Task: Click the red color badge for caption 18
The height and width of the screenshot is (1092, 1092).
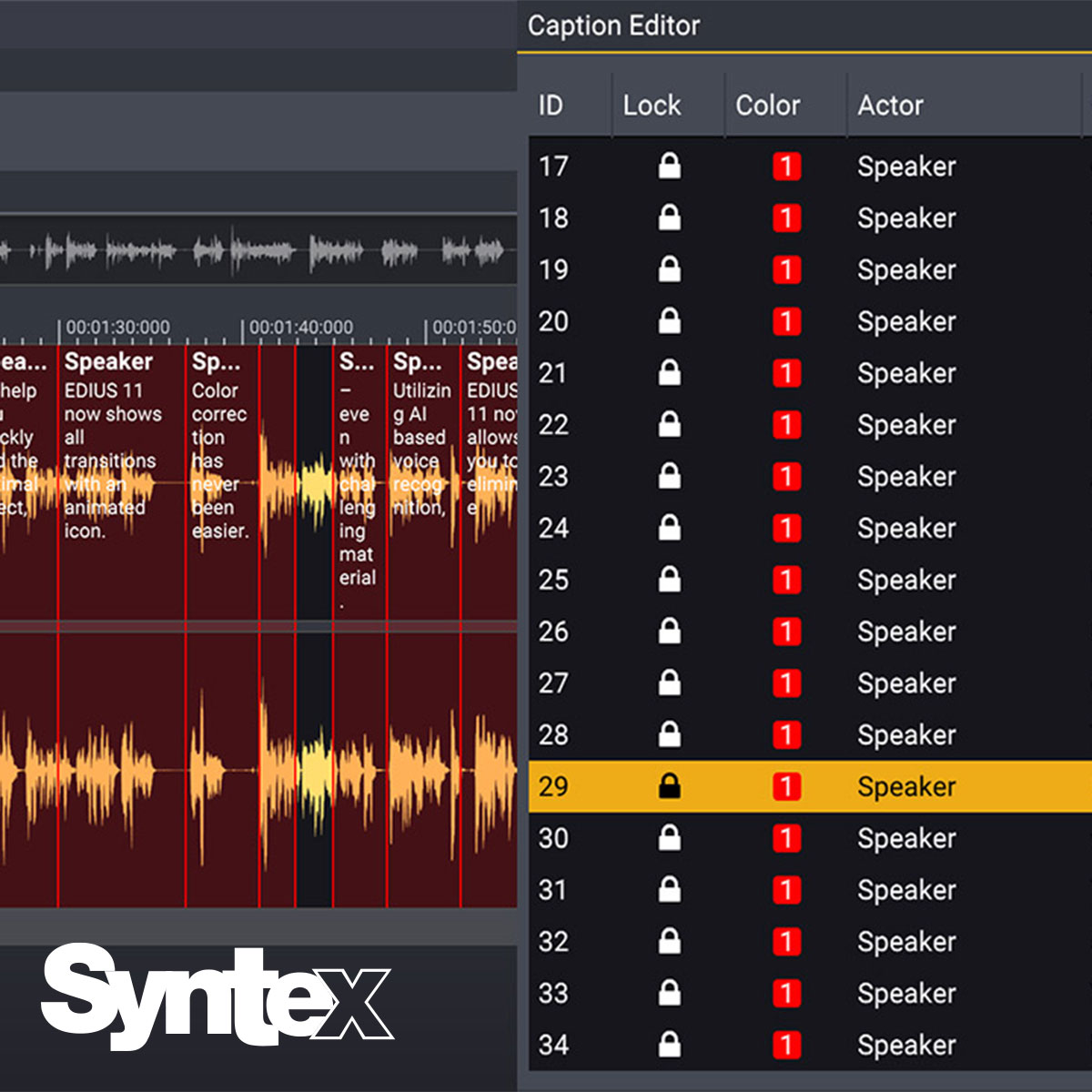Action: pyautogui.click(x=786, y=218)
